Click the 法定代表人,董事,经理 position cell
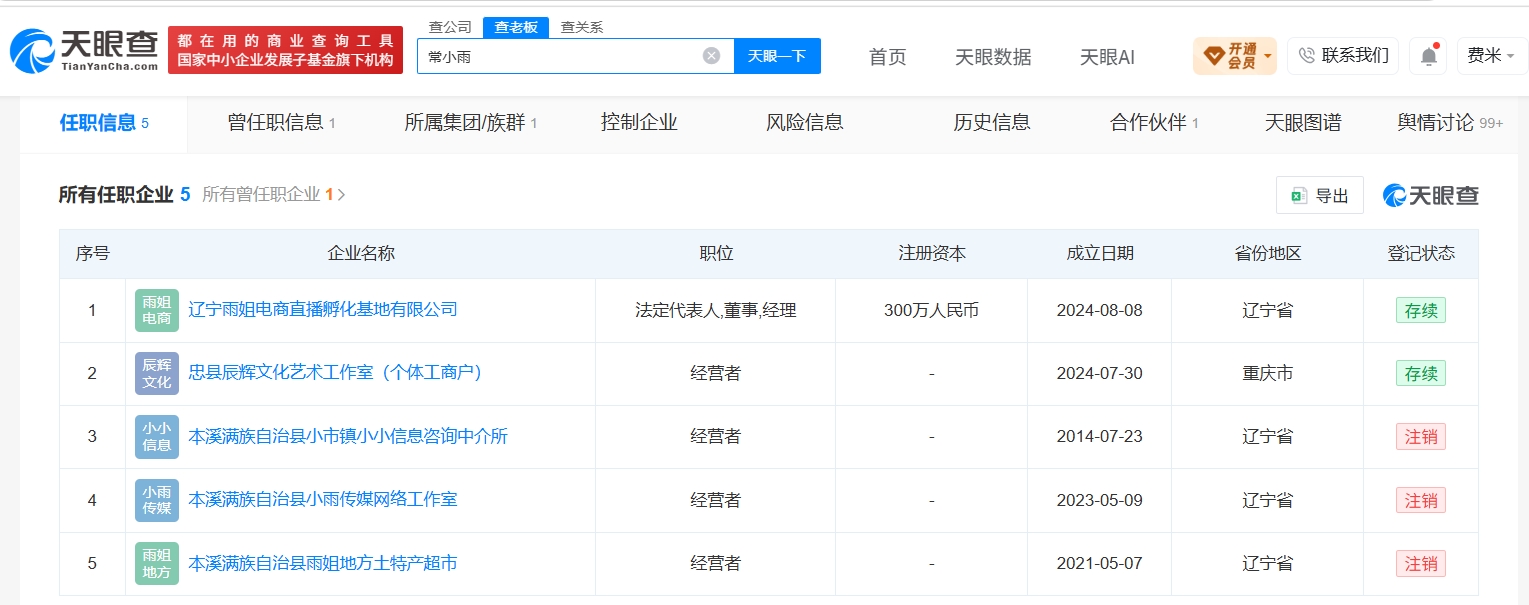1529x605 pixels. tap(716, 310)
